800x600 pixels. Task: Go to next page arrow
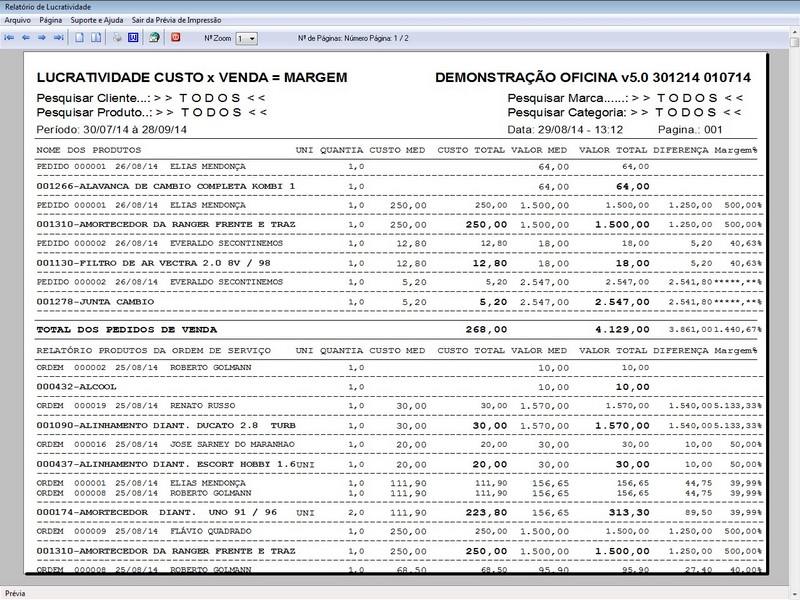(42, 38)
